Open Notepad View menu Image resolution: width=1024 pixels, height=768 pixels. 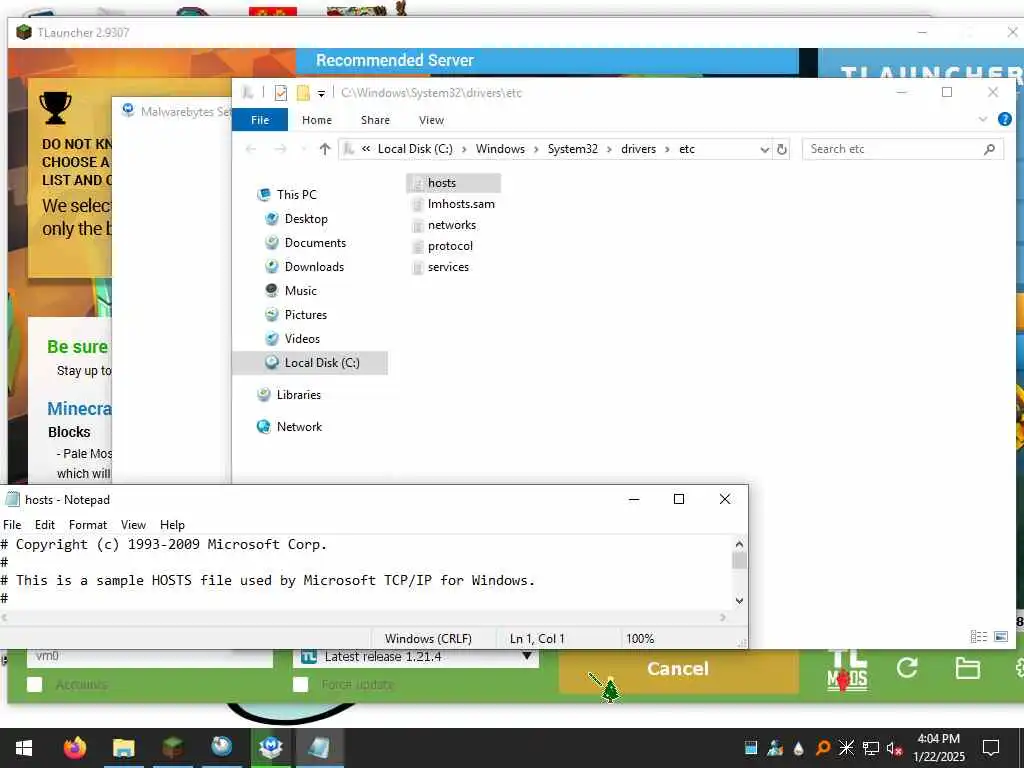click(x=133, y=525)
